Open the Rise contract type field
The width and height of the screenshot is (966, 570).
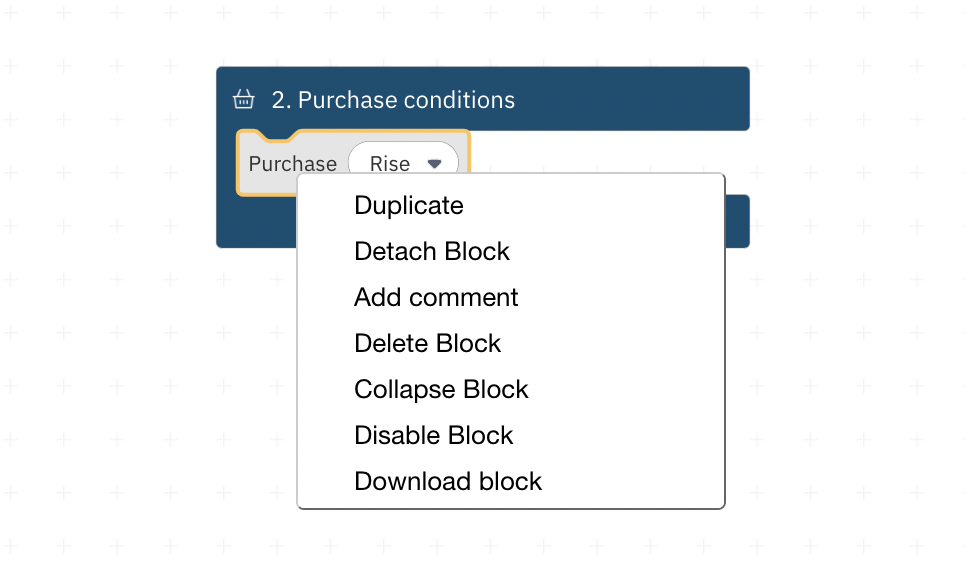coord(403,159)
